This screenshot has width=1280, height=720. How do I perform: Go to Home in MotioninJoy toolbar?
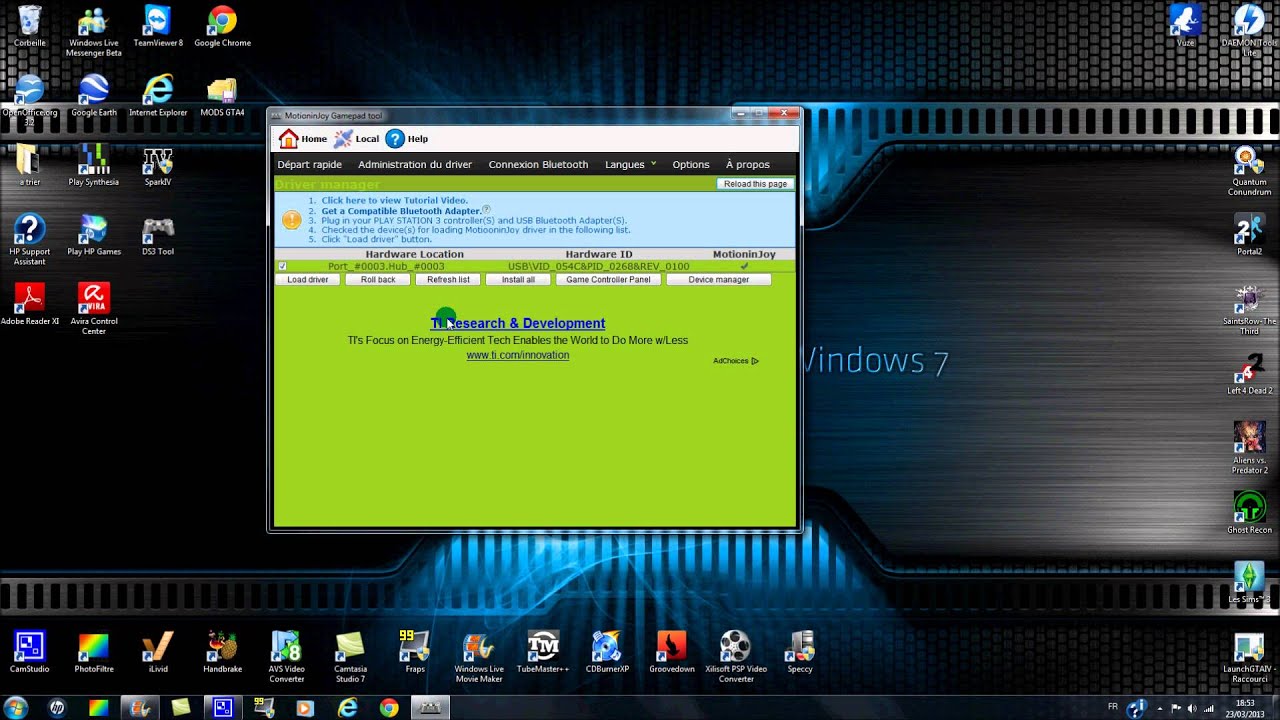303,139
